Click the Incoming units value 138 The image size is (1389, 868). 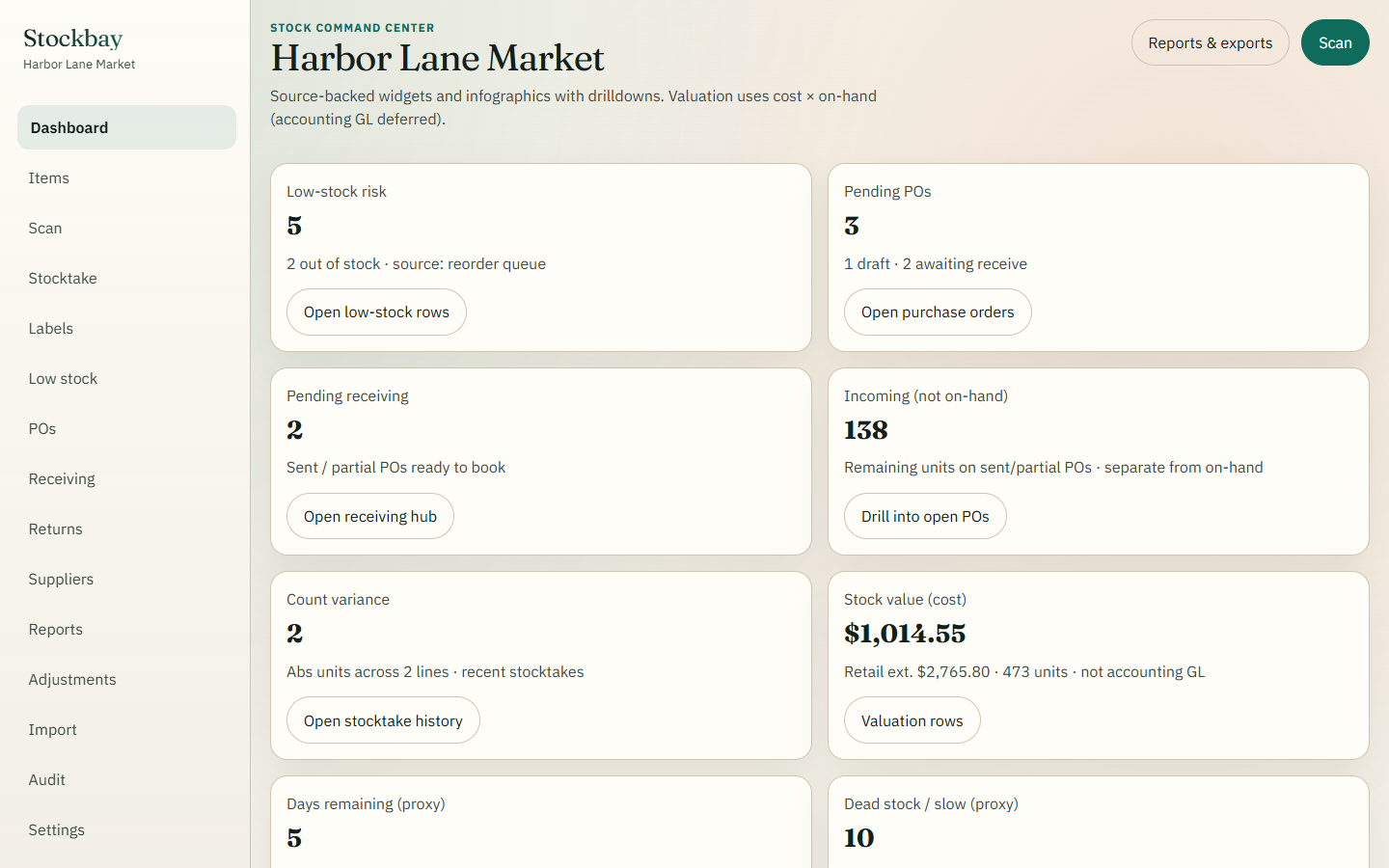tap(866, 430)
